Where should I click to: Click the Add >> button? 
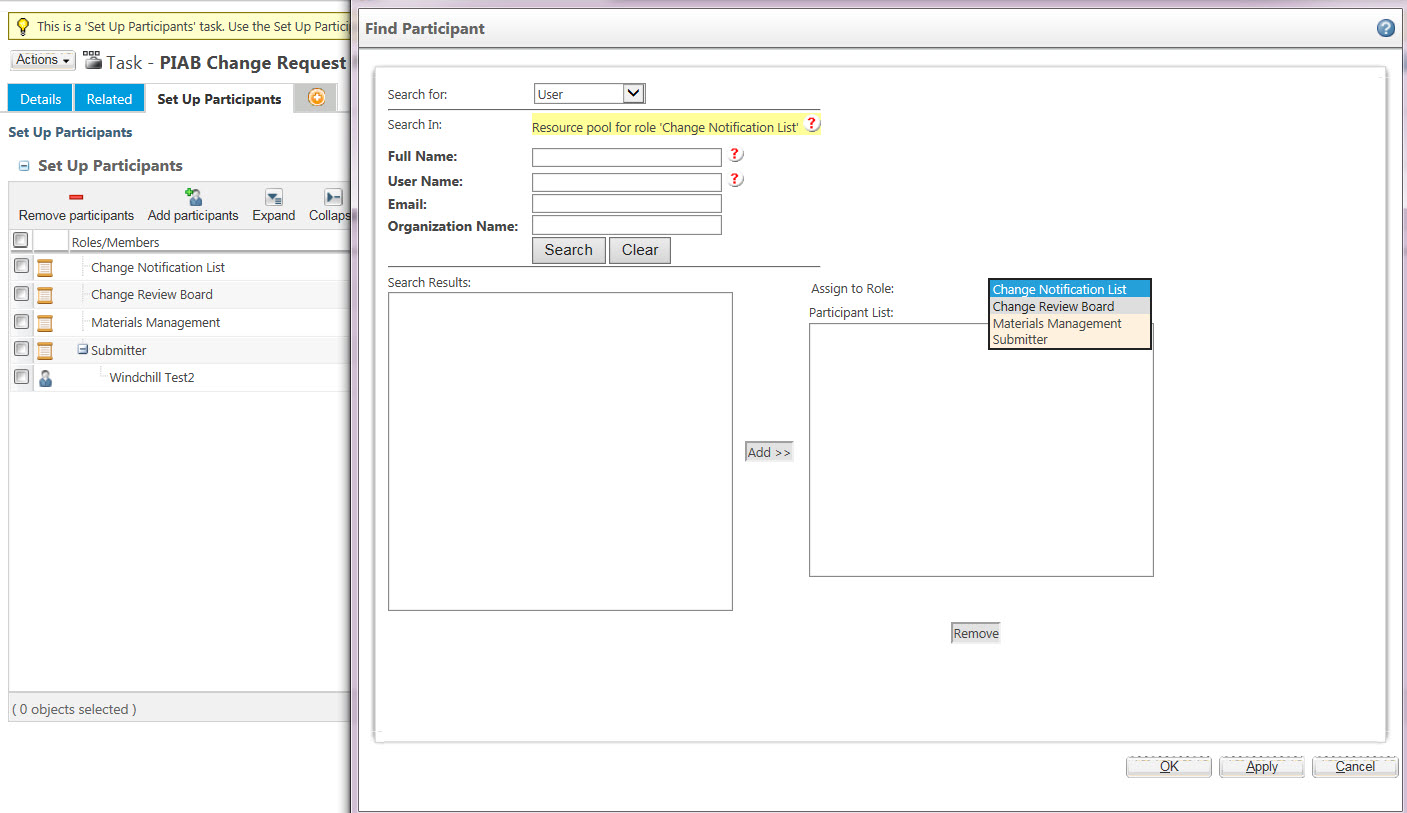point(769,452)
